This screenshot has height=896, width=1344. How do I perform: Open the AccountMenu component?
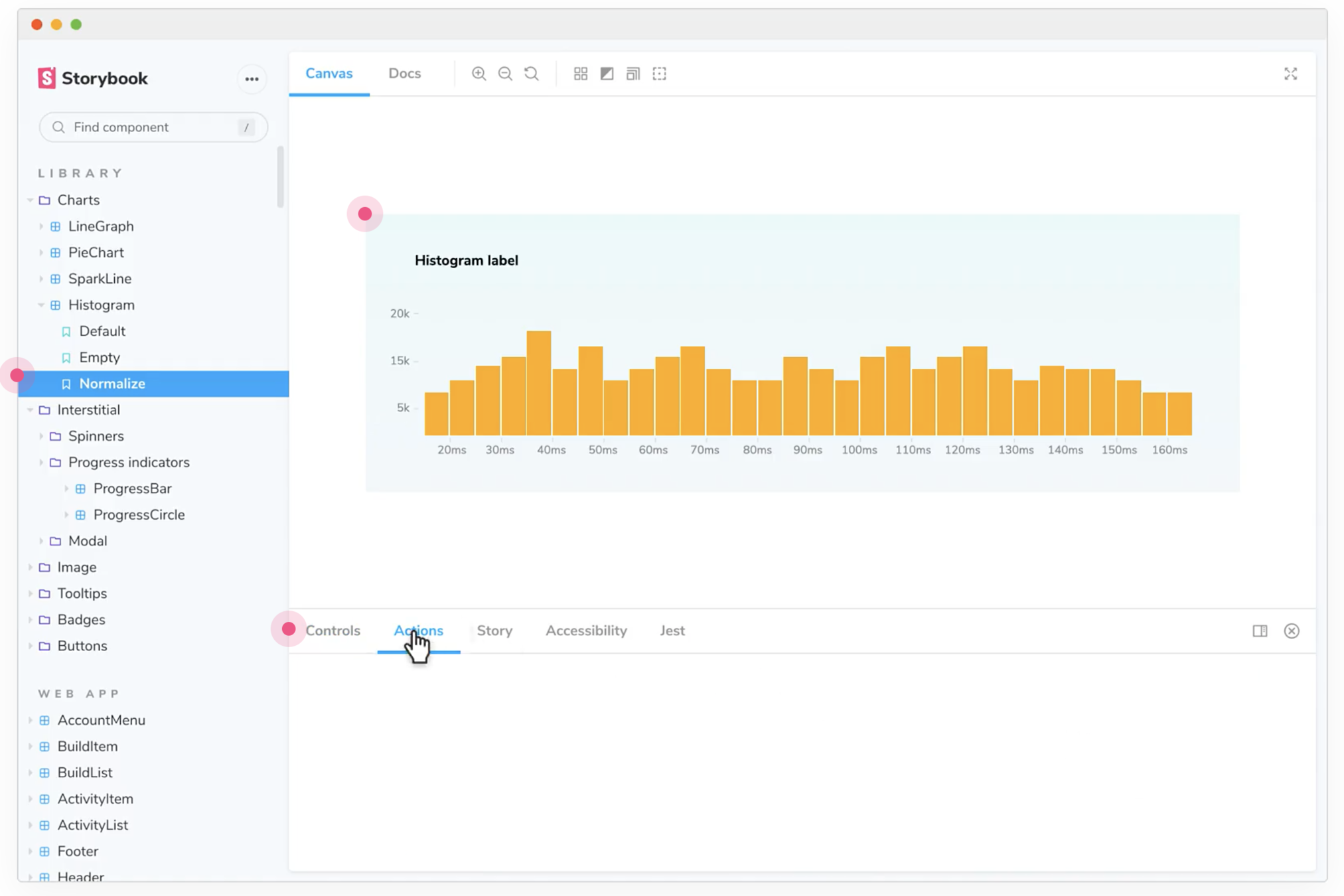click(101, 720)
